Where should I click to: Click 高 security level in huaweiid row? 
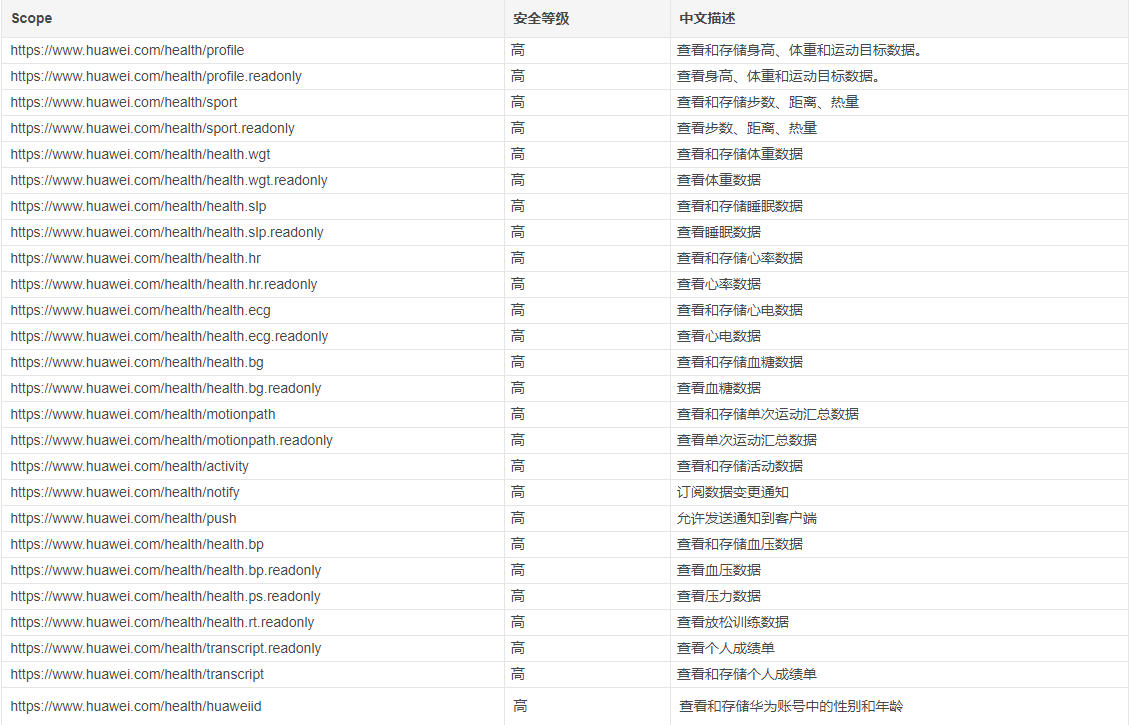520,706
